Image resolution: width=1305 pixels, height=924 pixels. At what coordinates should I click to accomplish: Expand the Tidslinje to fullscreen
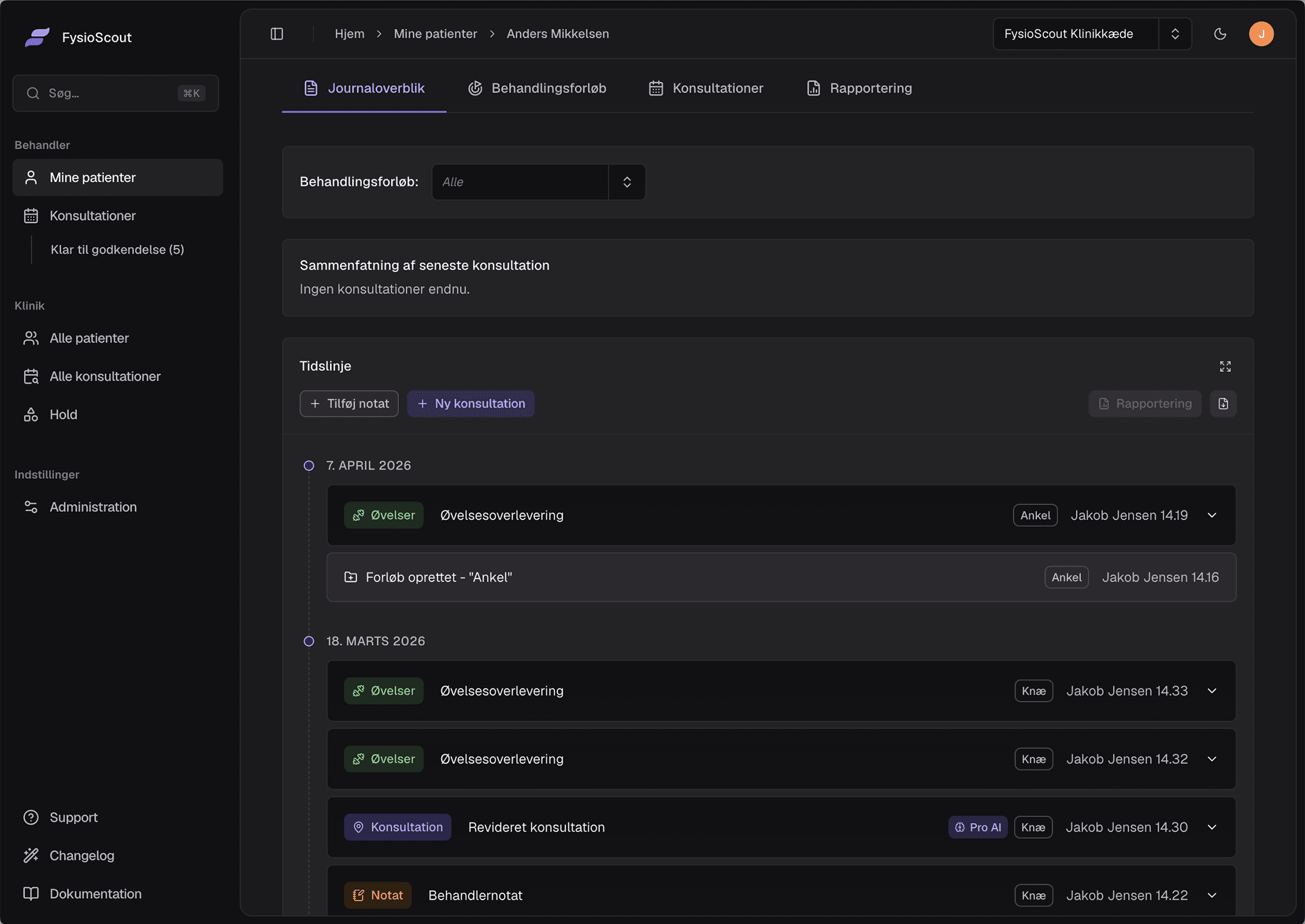[x=1225, y=367]
